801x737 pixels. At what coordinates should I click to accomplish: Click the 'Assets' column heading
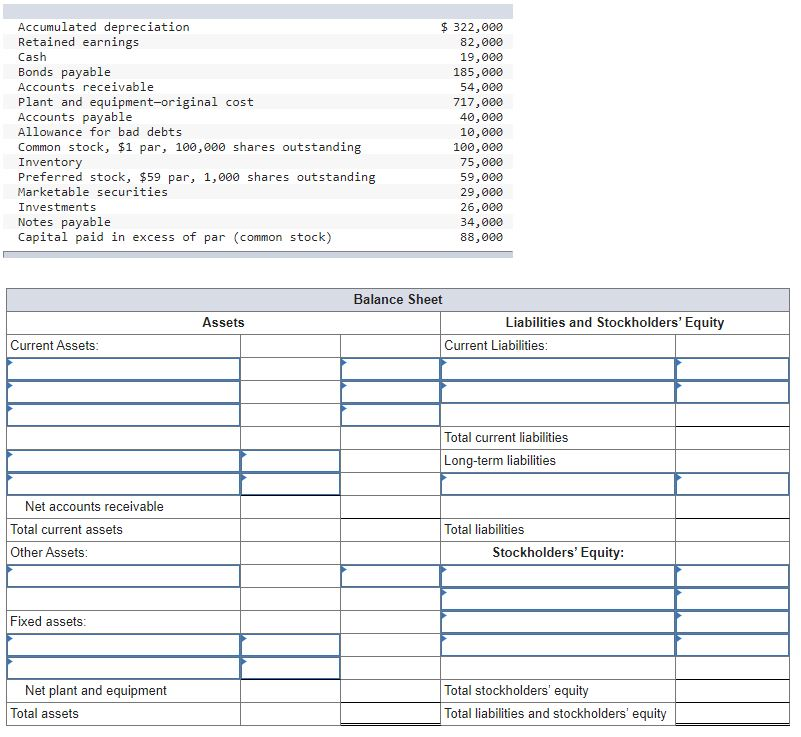[x=223, y=322]
